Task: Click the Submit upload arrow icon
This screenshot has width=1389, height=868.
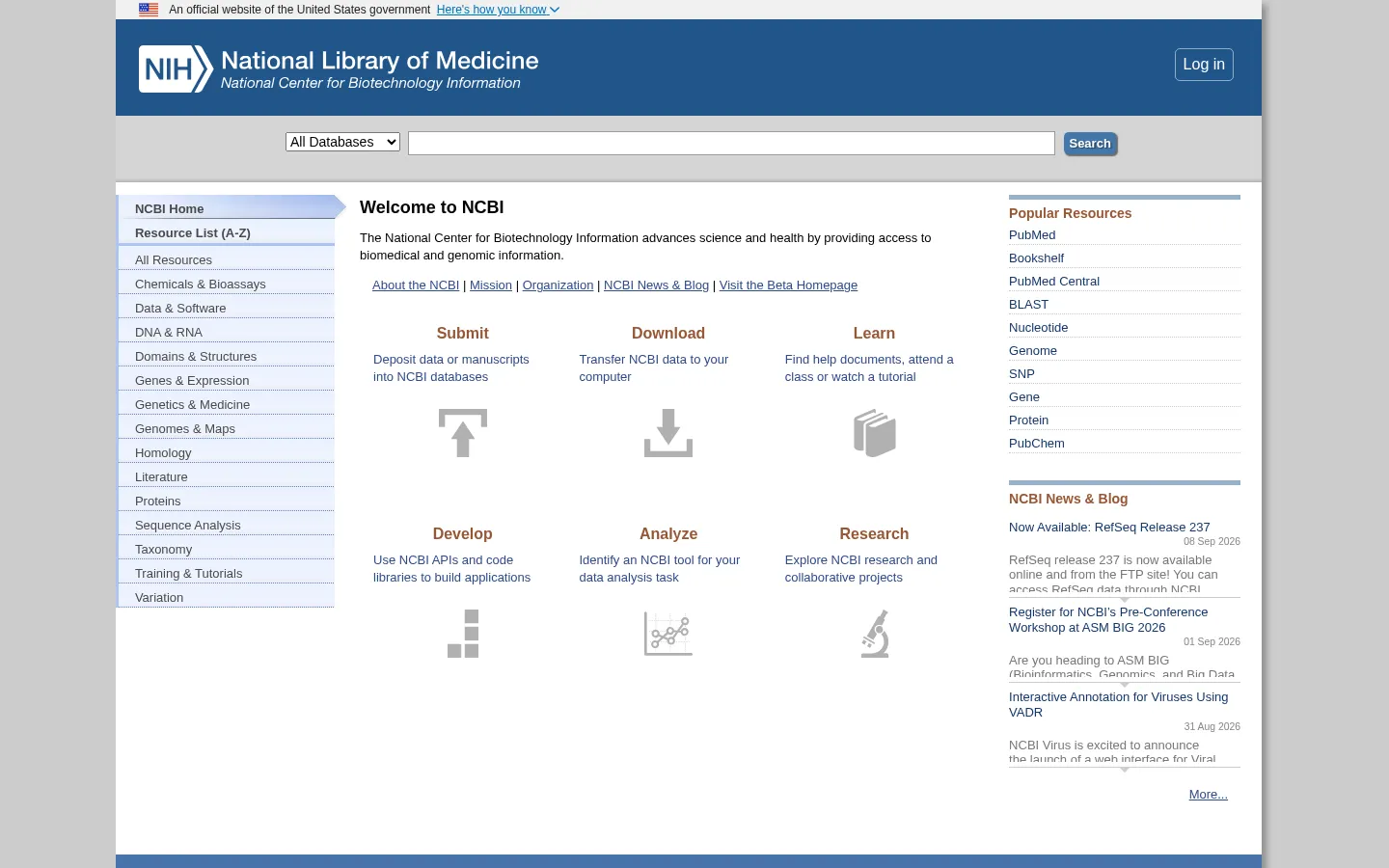Action: coord(463,433)
